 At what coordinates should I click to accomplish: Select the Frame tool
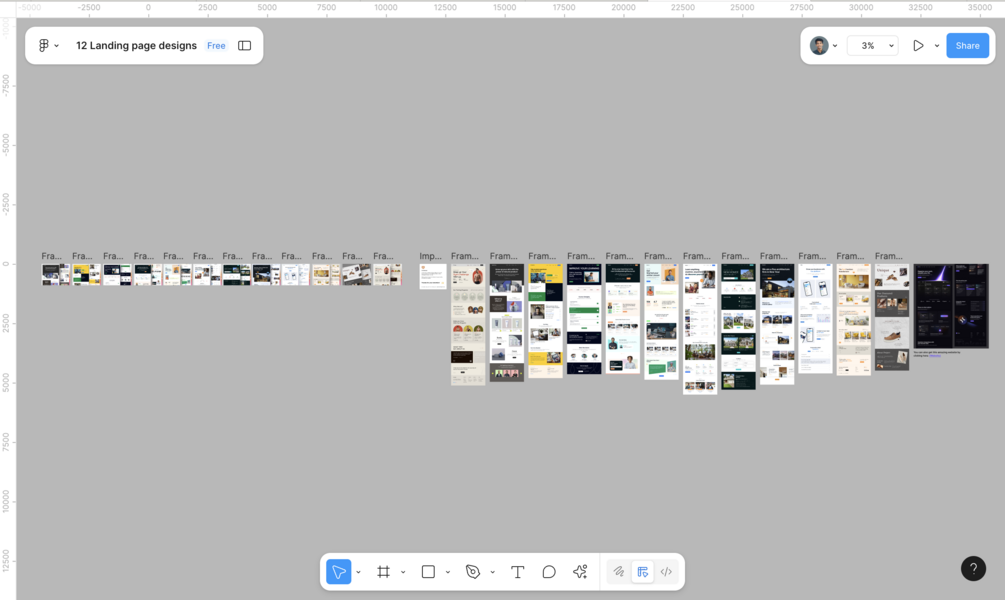click(383, 572)
